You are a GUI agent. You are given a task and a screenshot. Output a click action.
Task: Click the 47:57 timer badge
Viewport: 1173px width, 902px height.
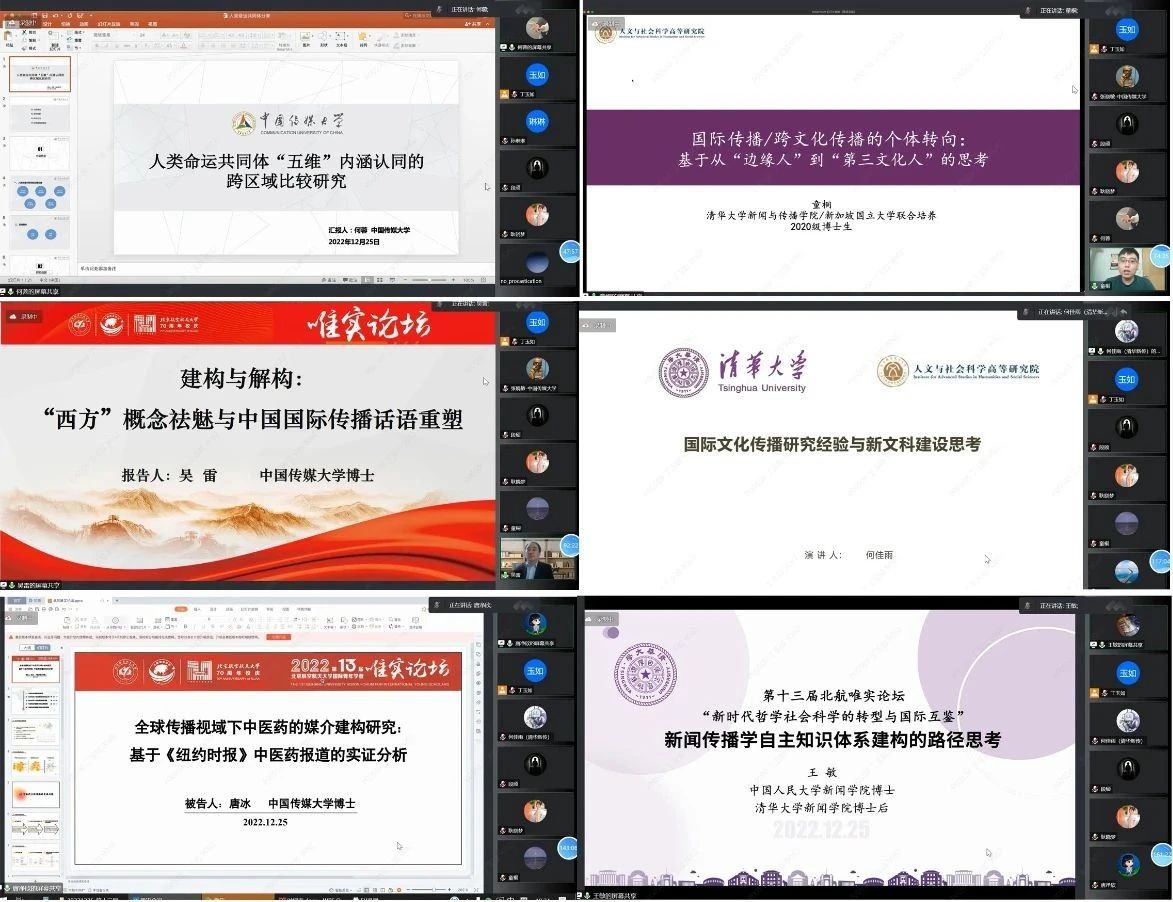point(570,252)
